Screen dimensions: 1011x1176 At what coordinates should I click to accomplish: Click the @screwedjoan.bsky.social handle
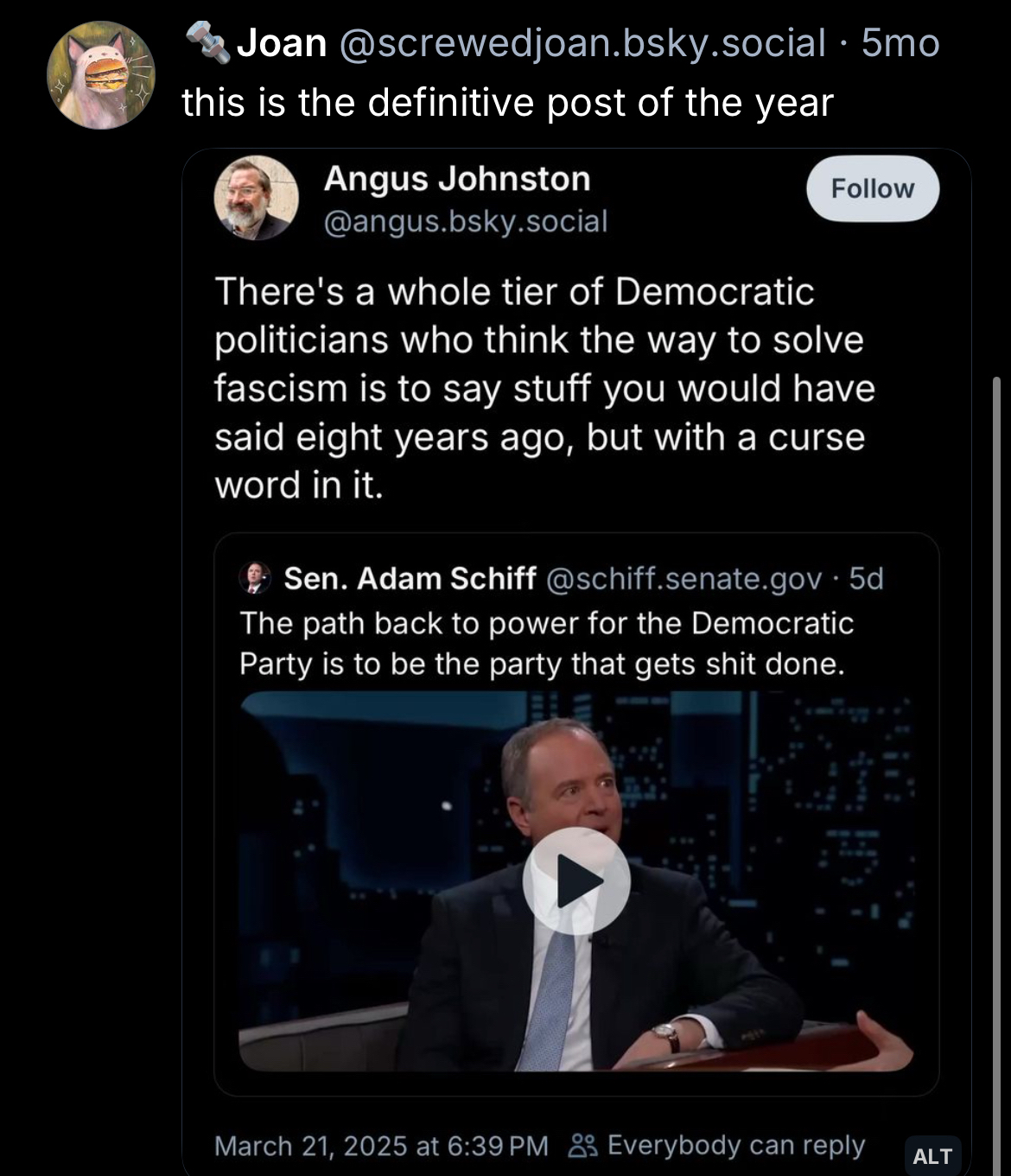coord(583,43)
